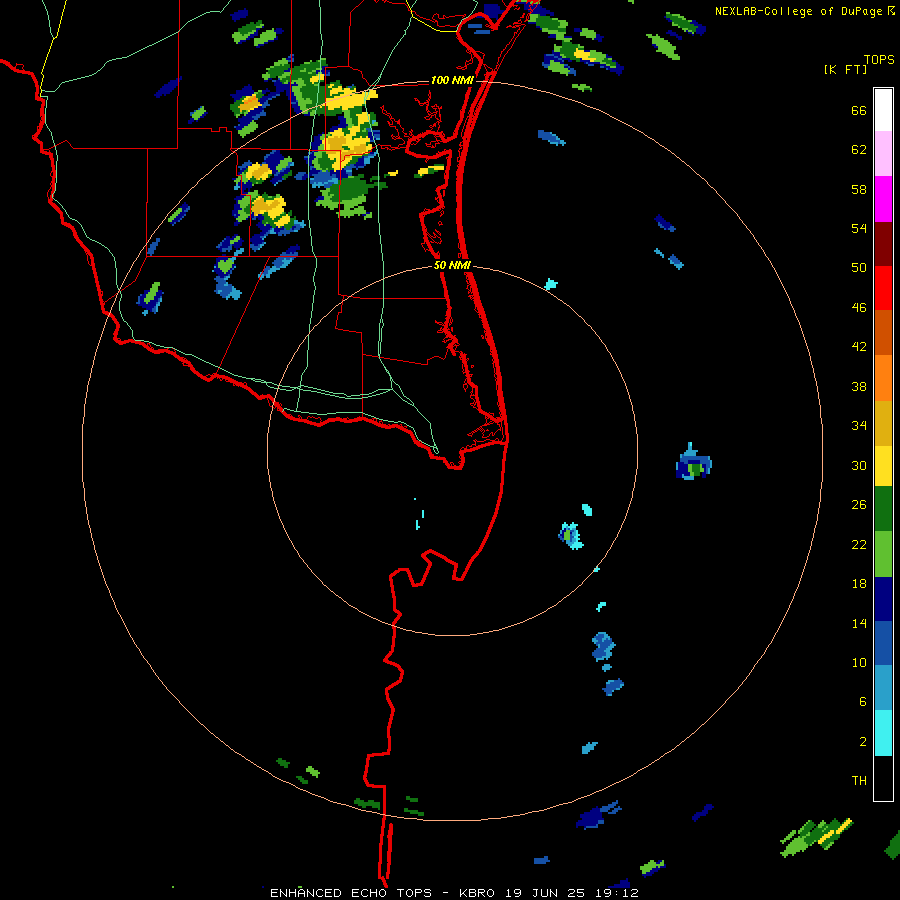Pick the cyan legend swatch

coord(883,733)
